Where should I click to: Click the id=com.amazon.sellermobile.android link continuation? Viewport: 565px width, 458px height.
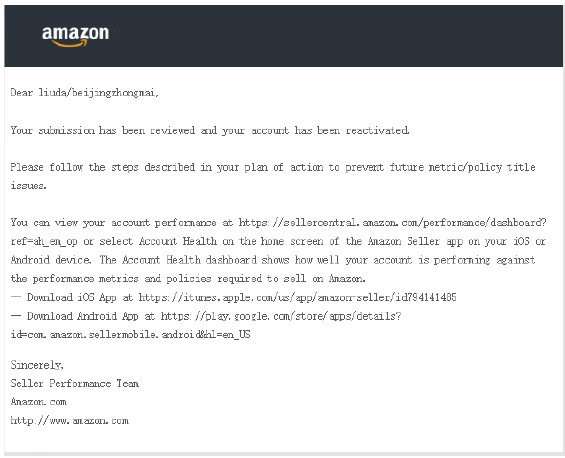[x=130, y=334]
